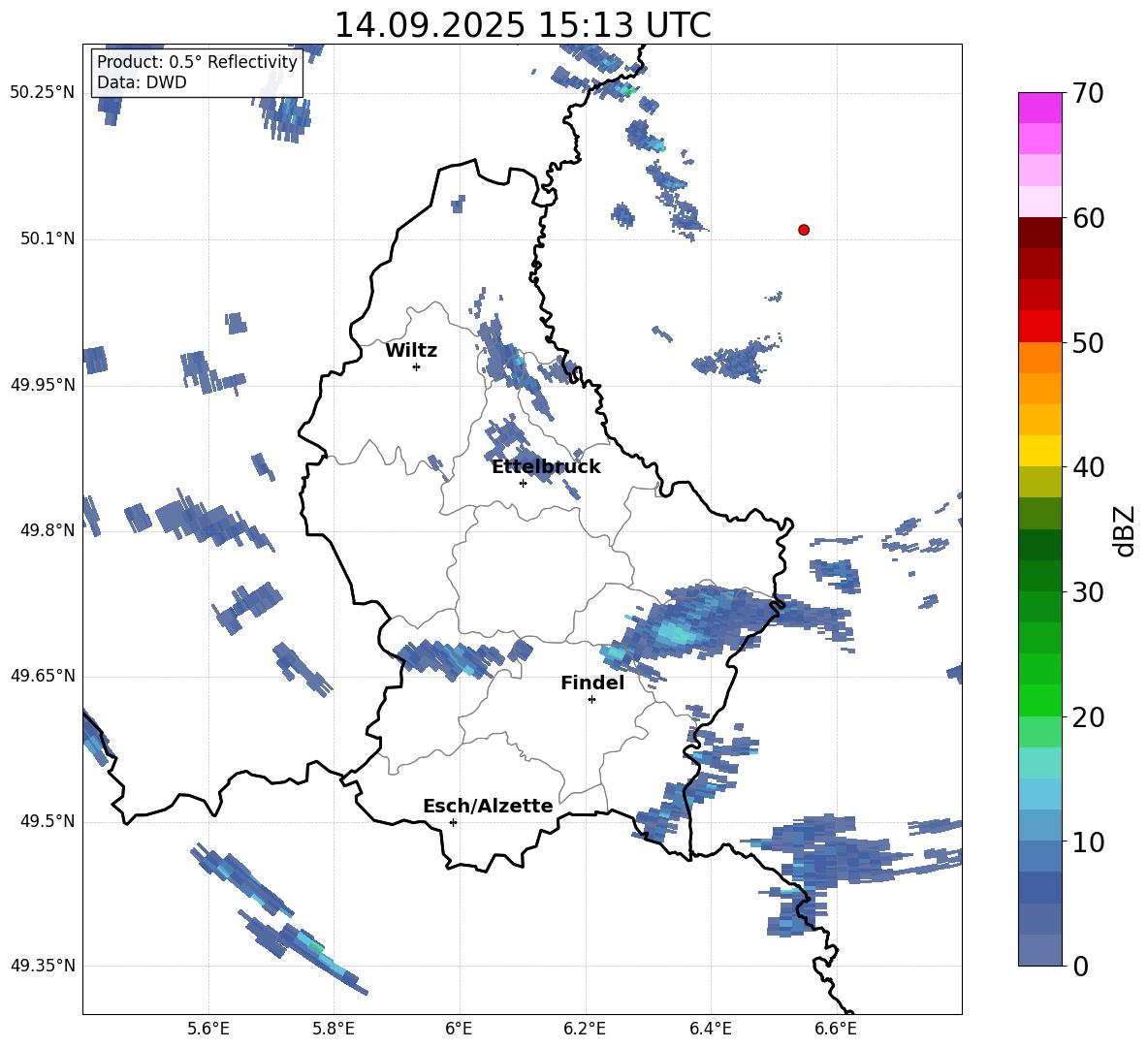The image size is (1148, 1048).
Task: Click the 6°E longitude label
Action: [x=459, y=1029]
